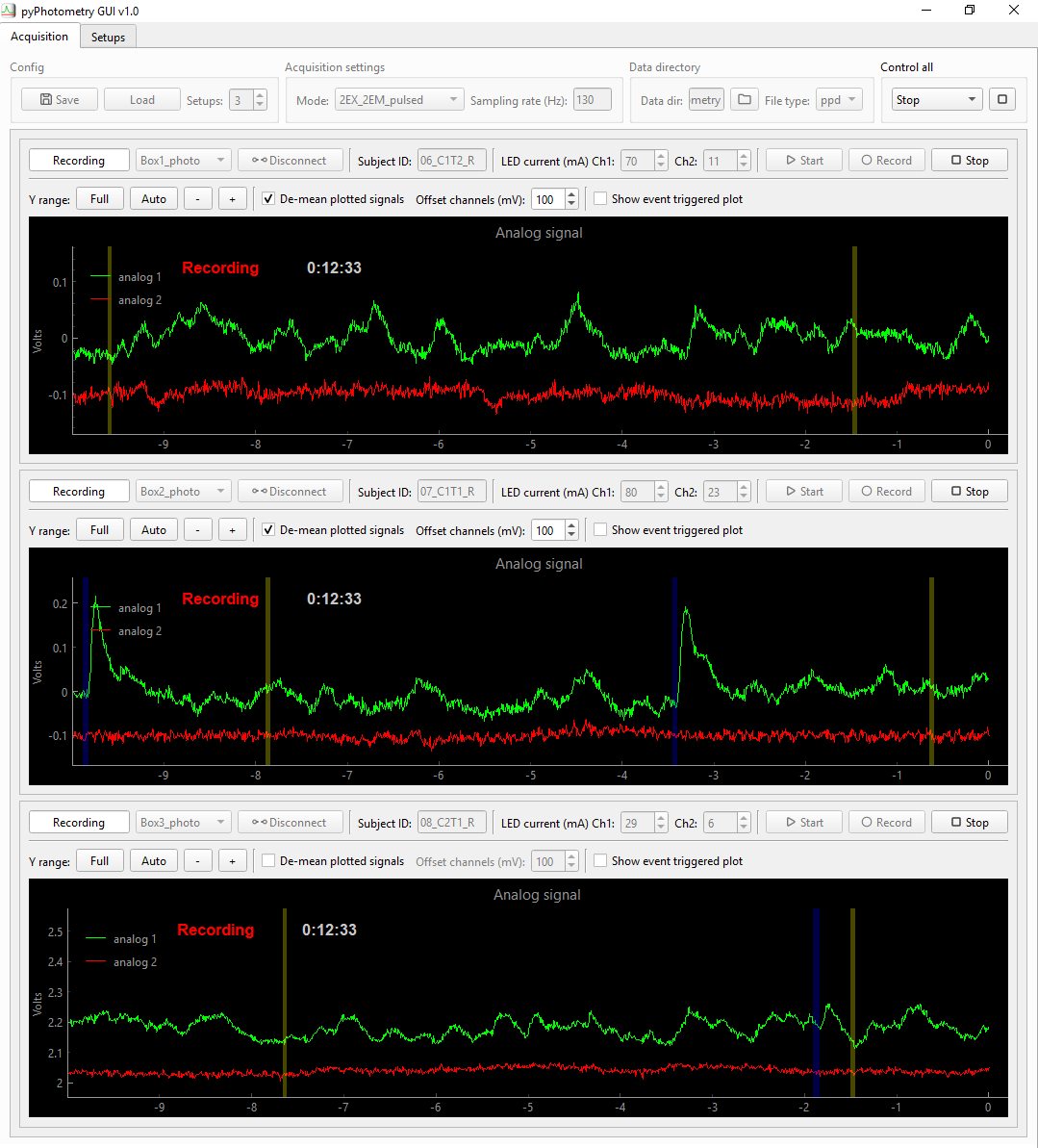
Task: Click the Sampling rate field
Action: (x=593, y=99)
